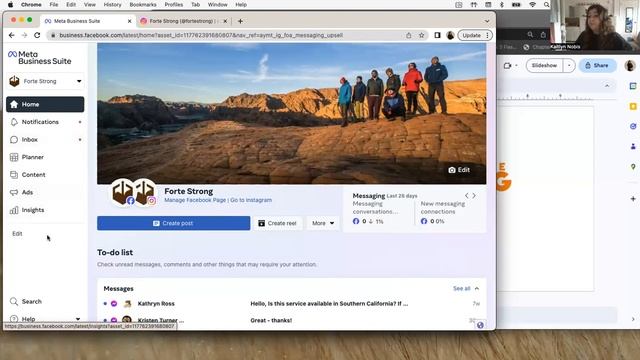Reload the page

(x=37, y=36)
